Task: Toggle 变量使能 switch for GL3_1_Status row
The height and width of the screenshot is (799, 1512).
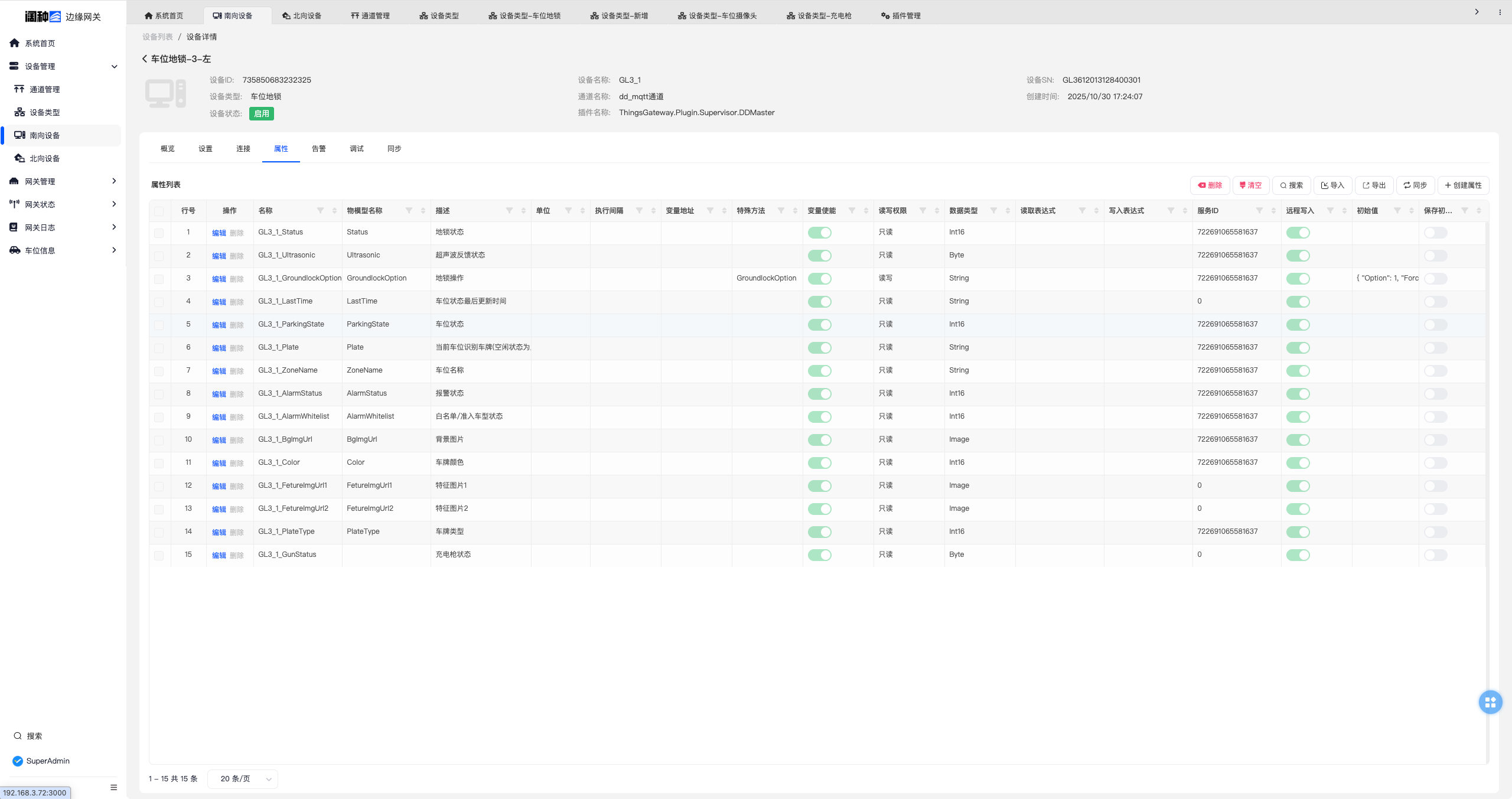Action: (x=819, y=233)
